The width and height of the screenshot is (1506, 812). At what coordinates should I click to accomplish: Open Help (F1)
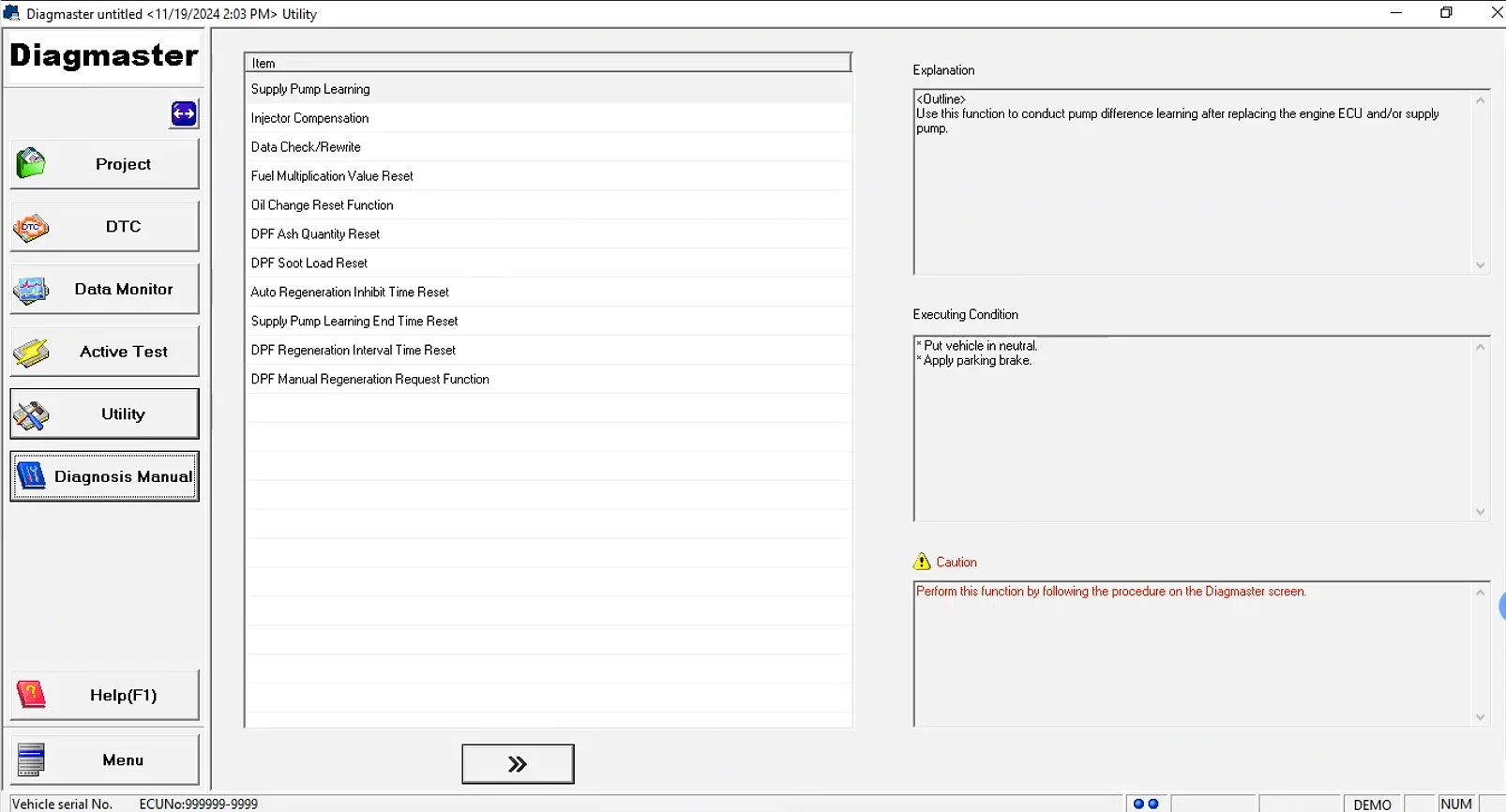point(104,695)
